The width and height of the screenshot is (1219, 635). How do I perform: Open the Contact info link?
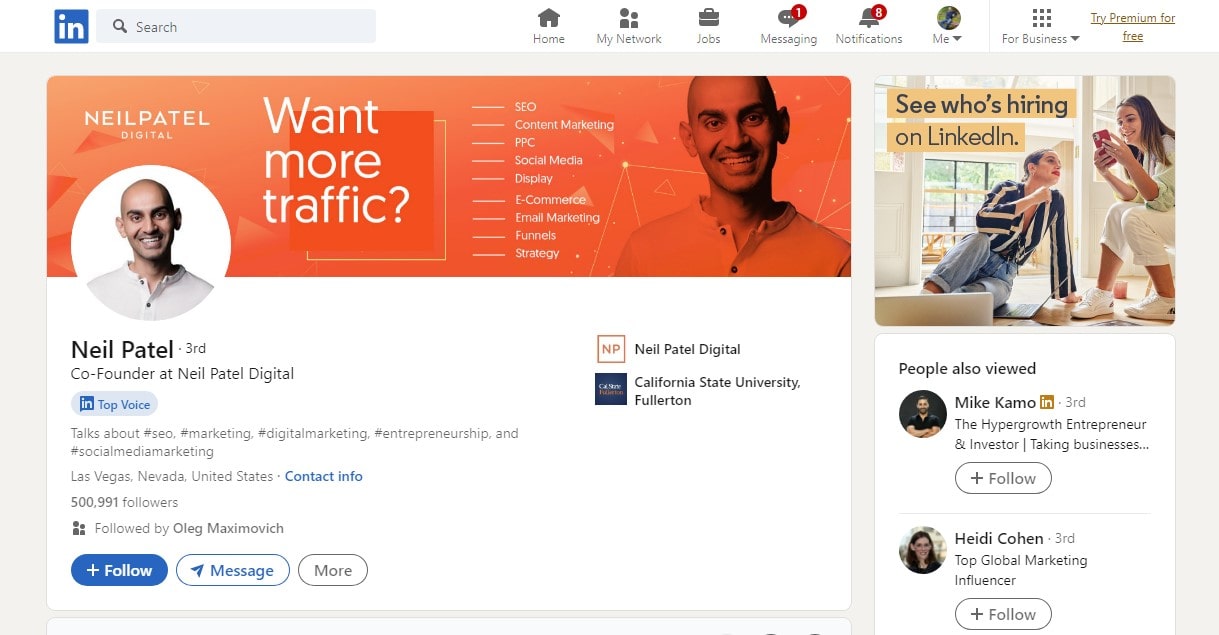[x=324, y=476]
